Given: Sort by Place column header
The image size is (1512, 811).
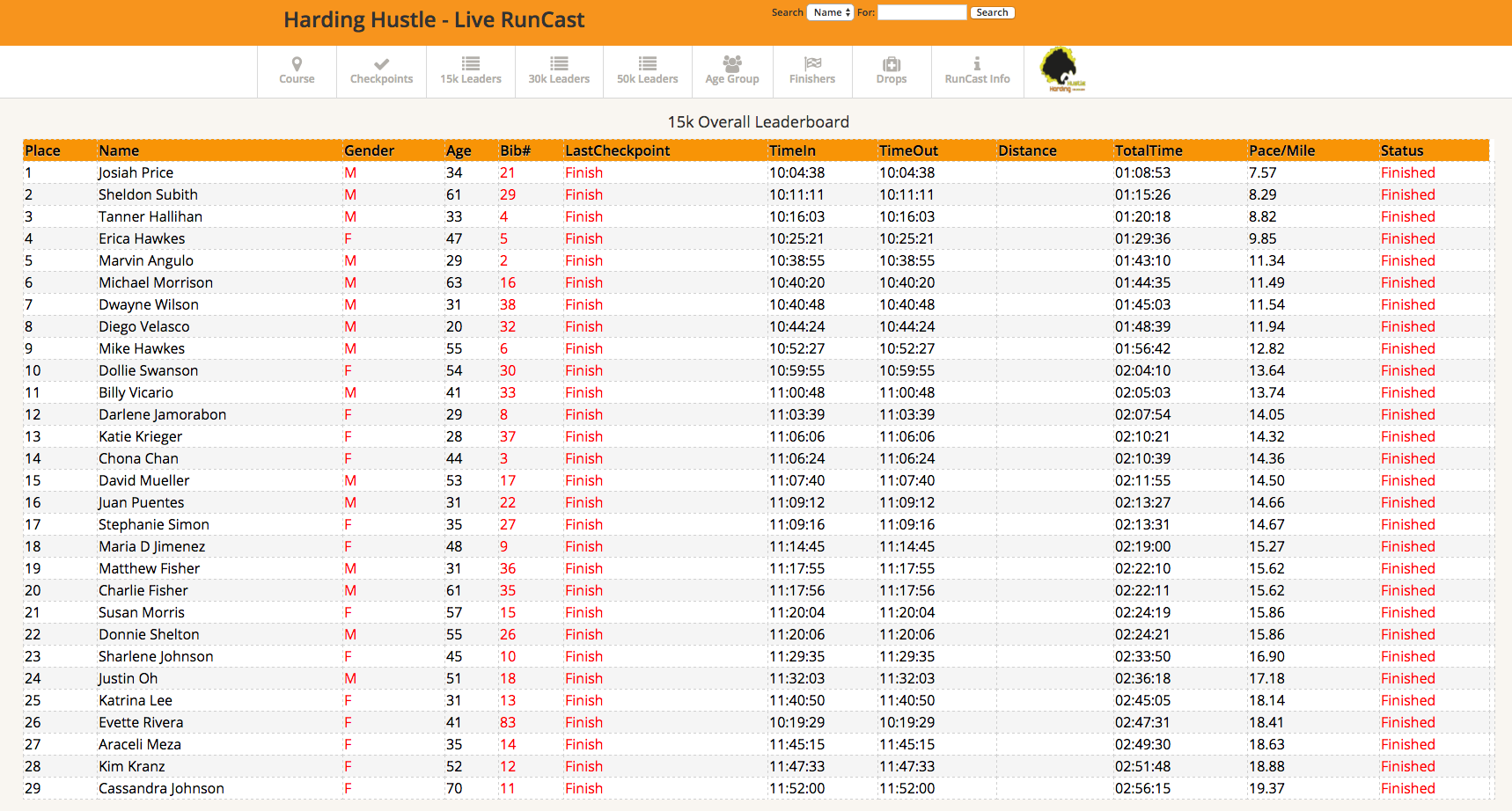Looking at the screenshot, I should click(x=42, y=150).
